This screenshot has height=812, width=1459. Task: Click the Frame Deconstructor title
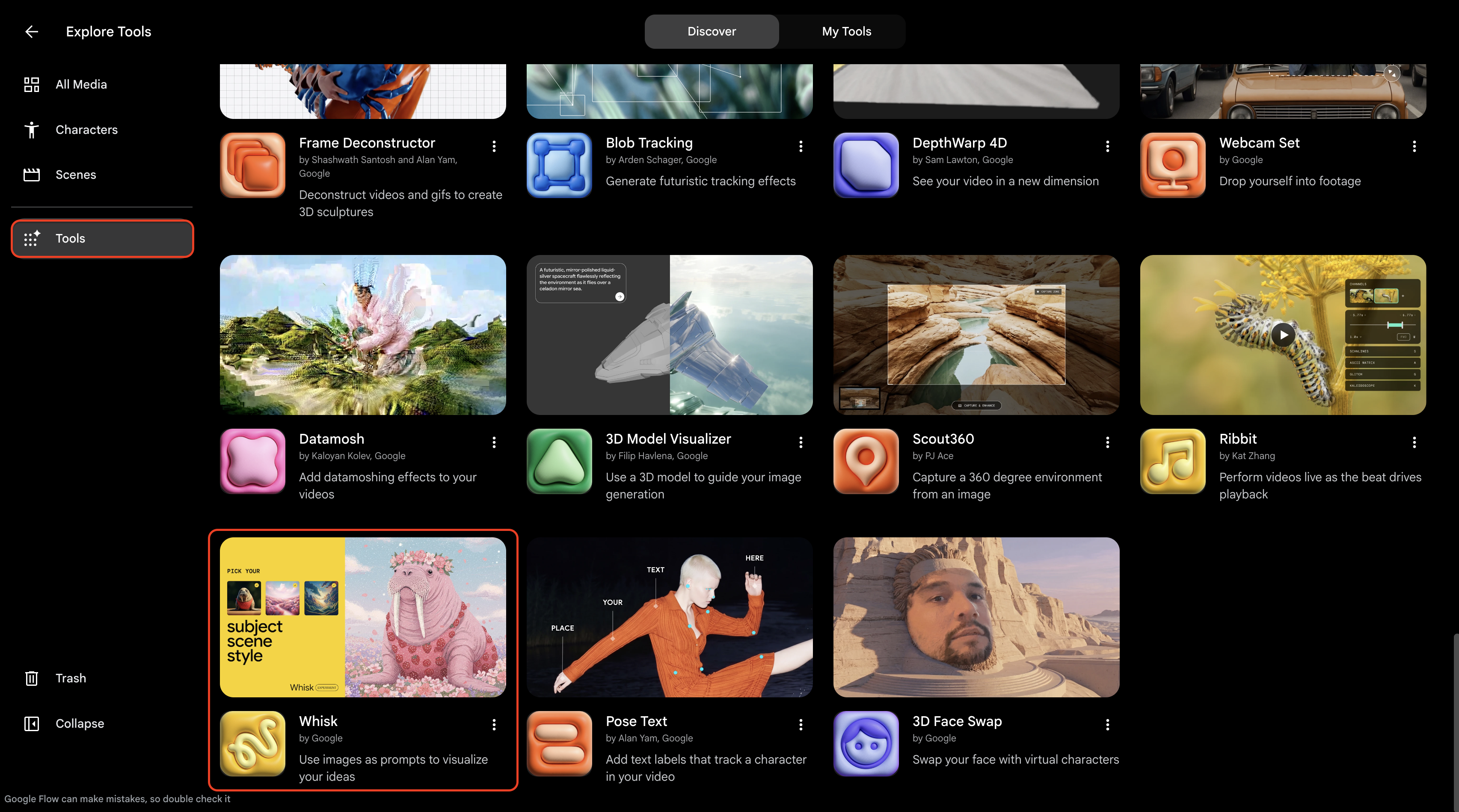(367, 143)
